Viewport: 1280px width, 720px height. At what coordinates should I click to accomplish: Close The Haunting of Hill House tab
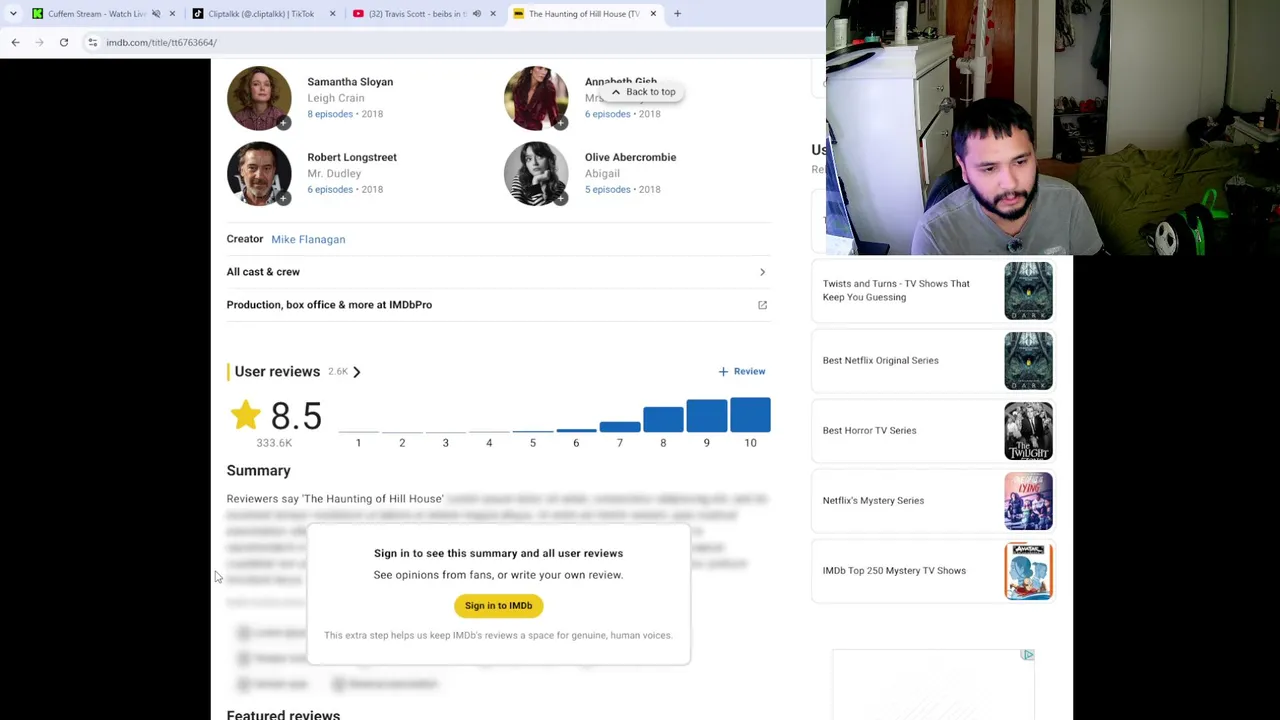(x=653, y=14)
